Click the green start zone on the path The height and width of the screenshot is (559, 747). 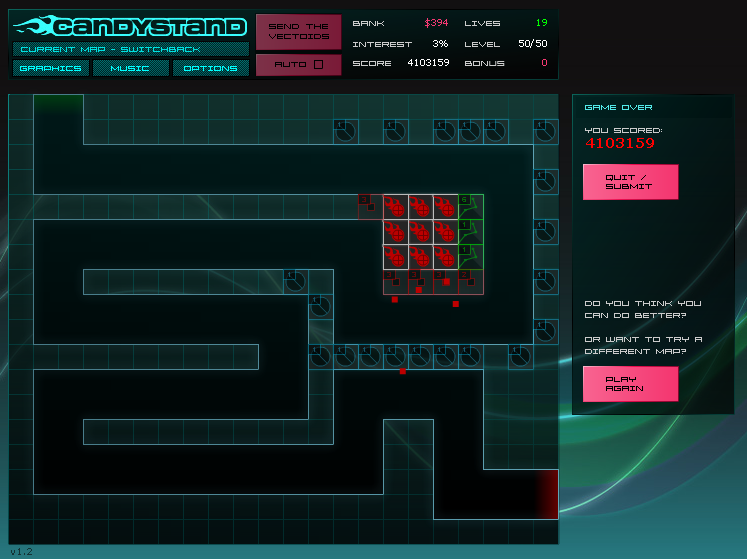[58, 106]
